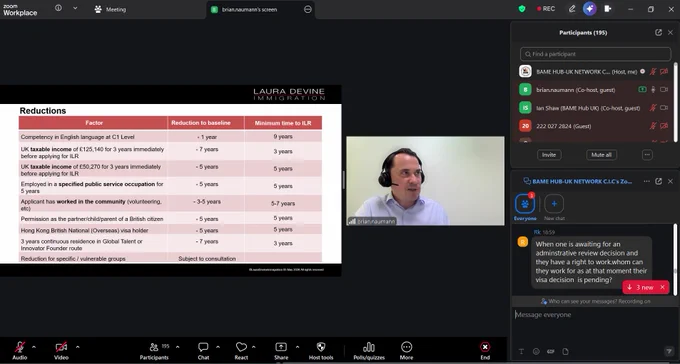Toggle Ian Shaw's muted microphone icon
Screen dimensions: 680x364
pos(653,108)
